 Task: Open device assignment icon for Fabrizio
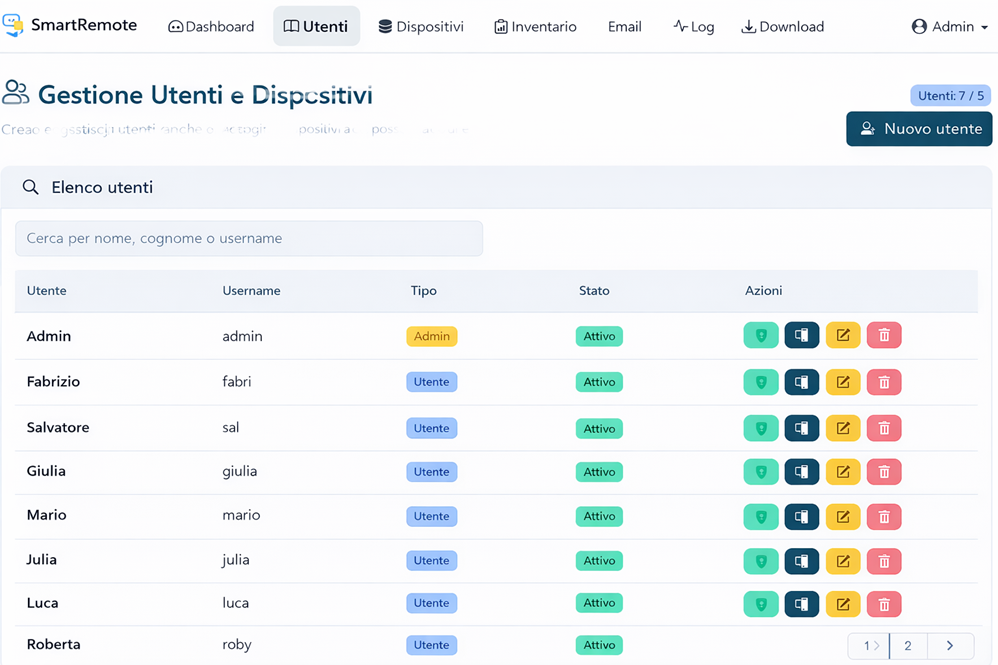pos(802,382)
